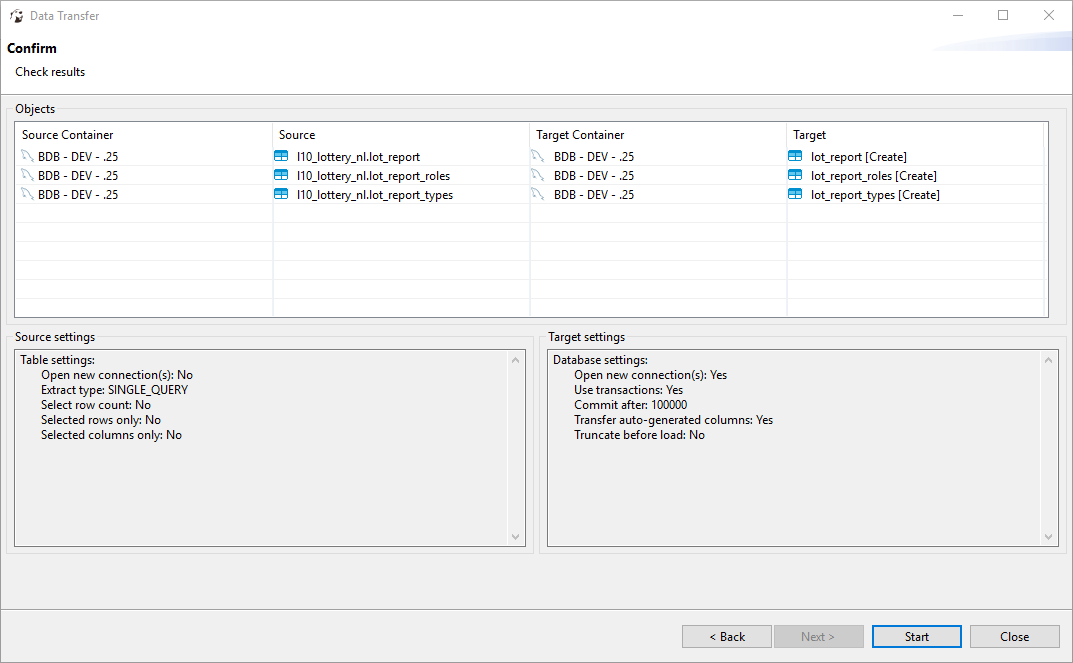The height and width of the screenshot is (663, 1073).
Task: Click the DBeaver beaver icon in the title bar
Action: (x=17, y=15)
